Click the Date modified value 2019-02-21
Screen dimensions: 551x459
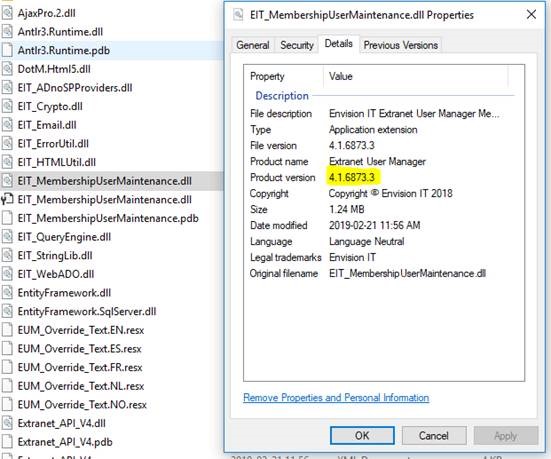[375, 225]
